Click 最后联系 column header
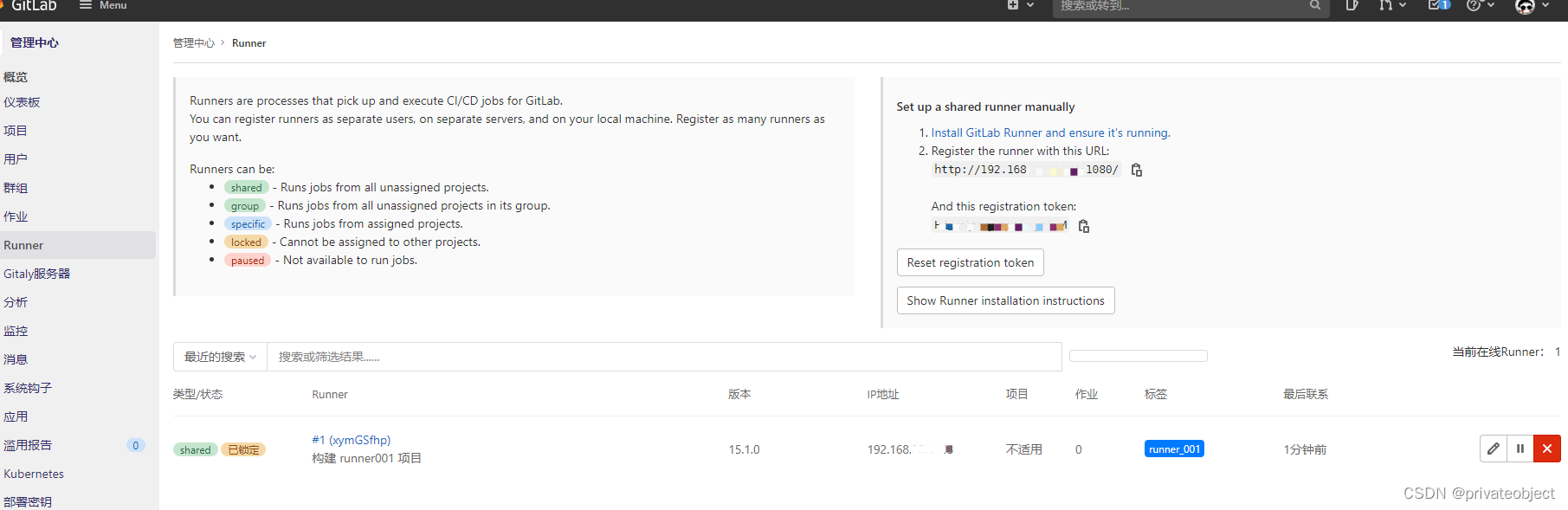 1306,394
